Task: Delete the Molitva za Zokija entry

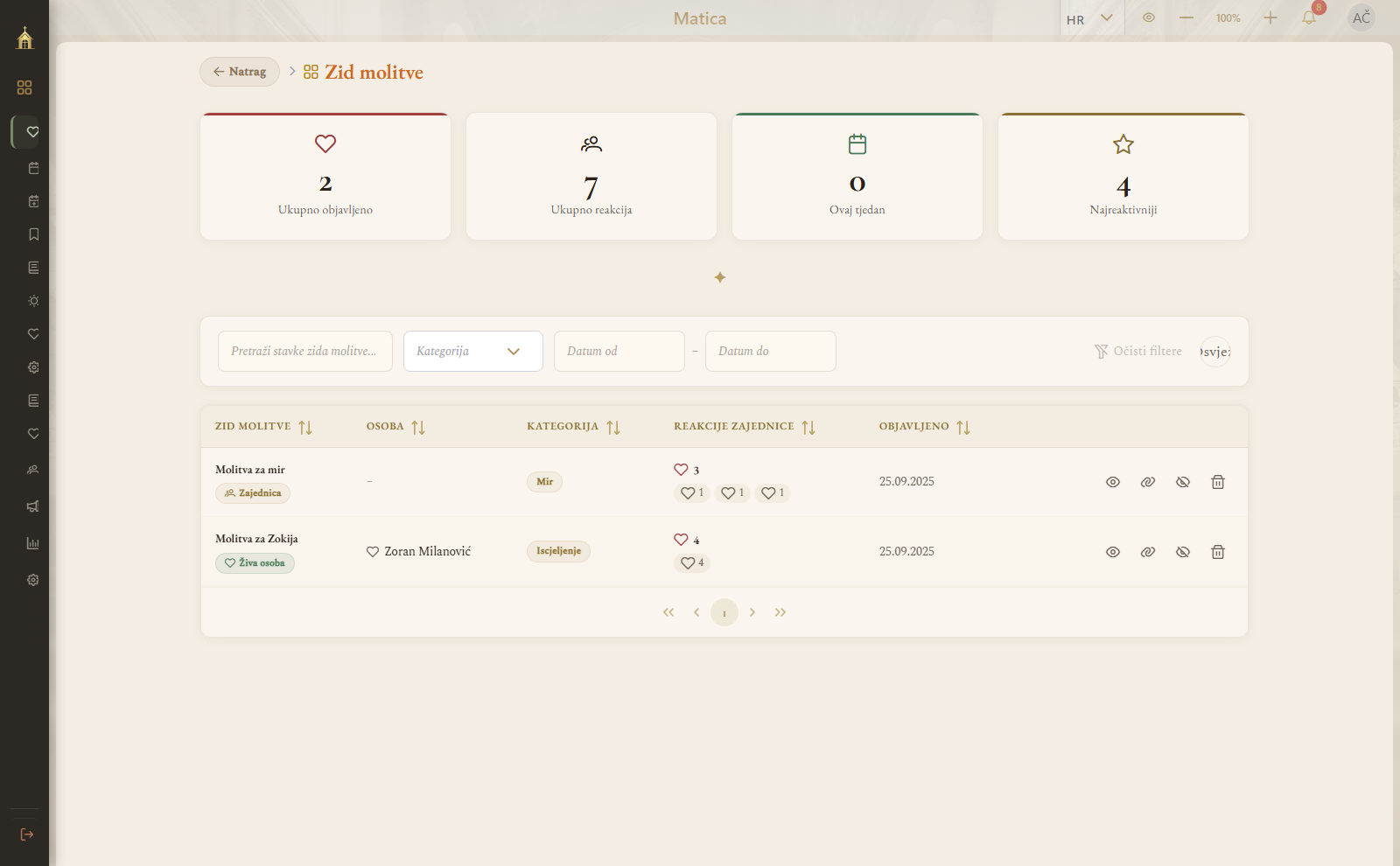Action: tap(1218, 552)
